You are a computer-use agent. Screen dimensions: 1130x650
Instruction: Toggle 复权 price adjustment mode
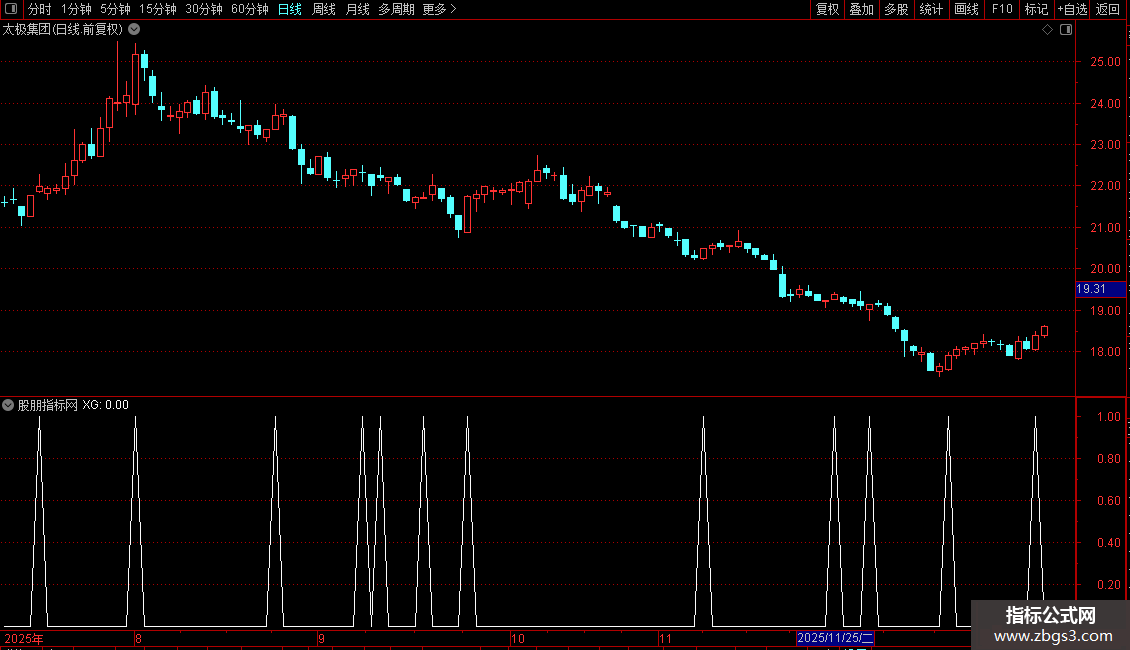click(x=827, y=9)
